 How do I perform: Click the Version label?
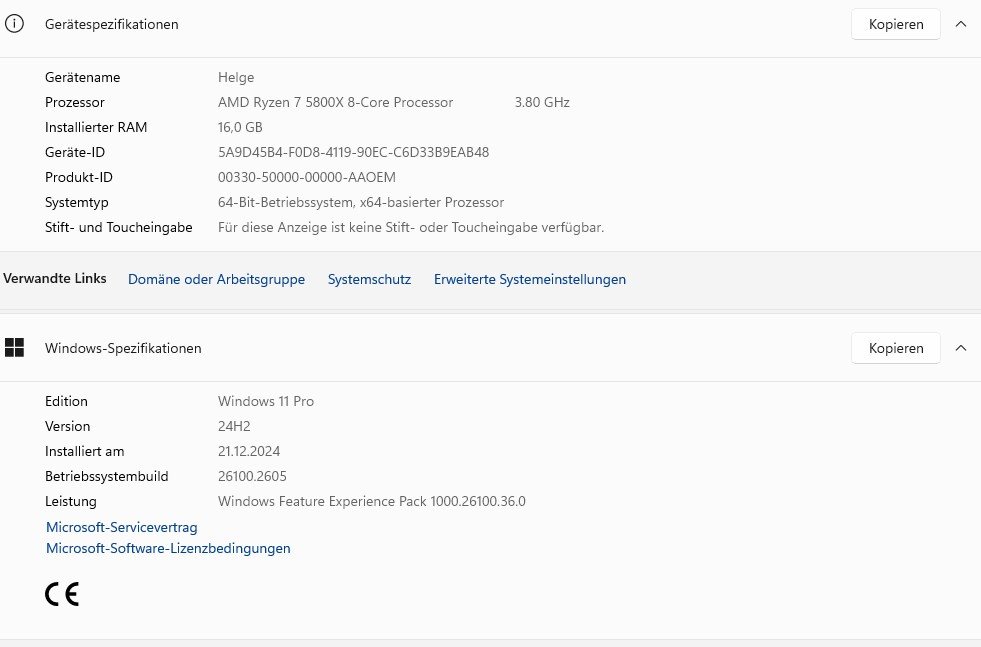(68, 426)
